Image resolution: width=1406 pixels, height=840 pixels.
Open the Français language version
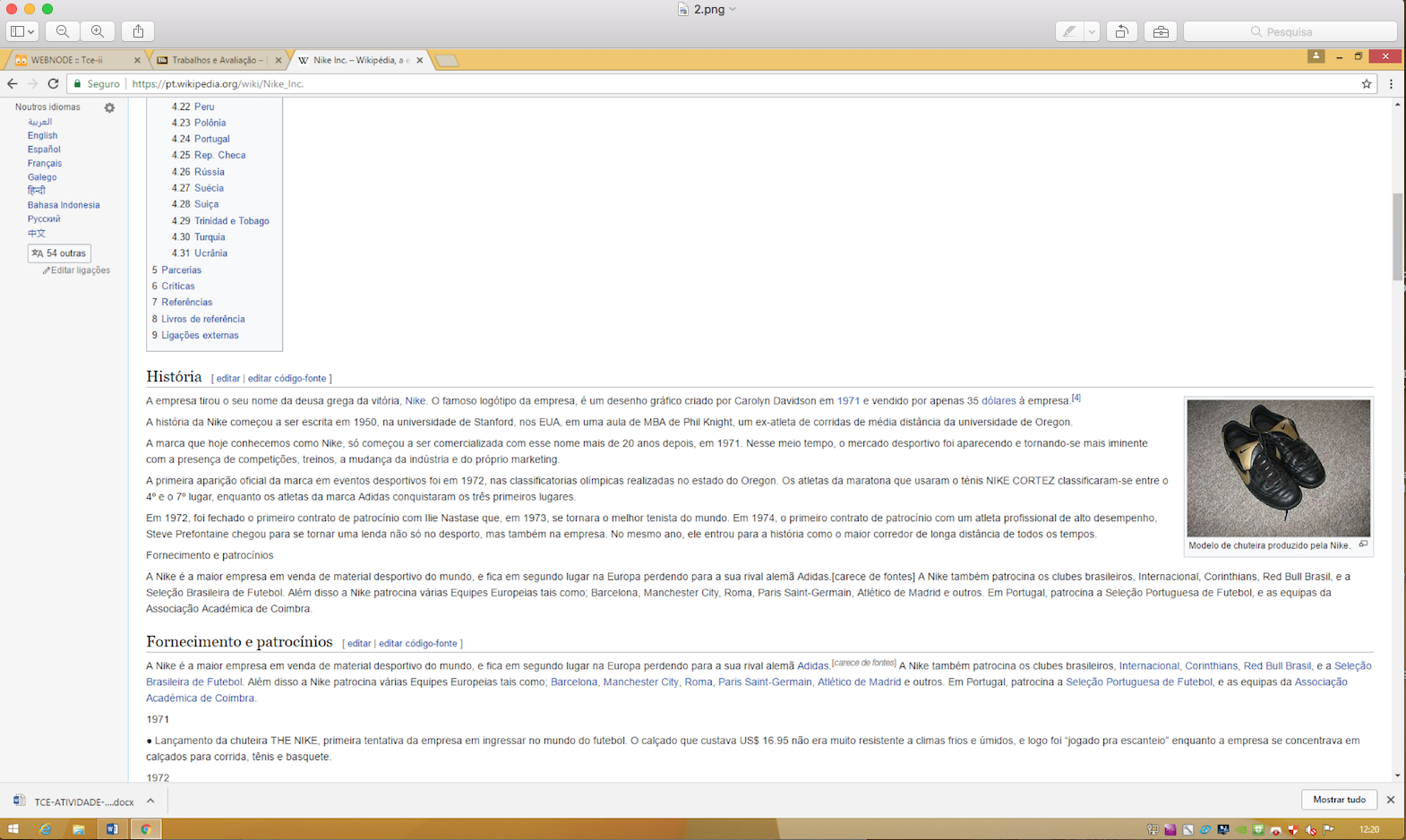tap(45, 163)
